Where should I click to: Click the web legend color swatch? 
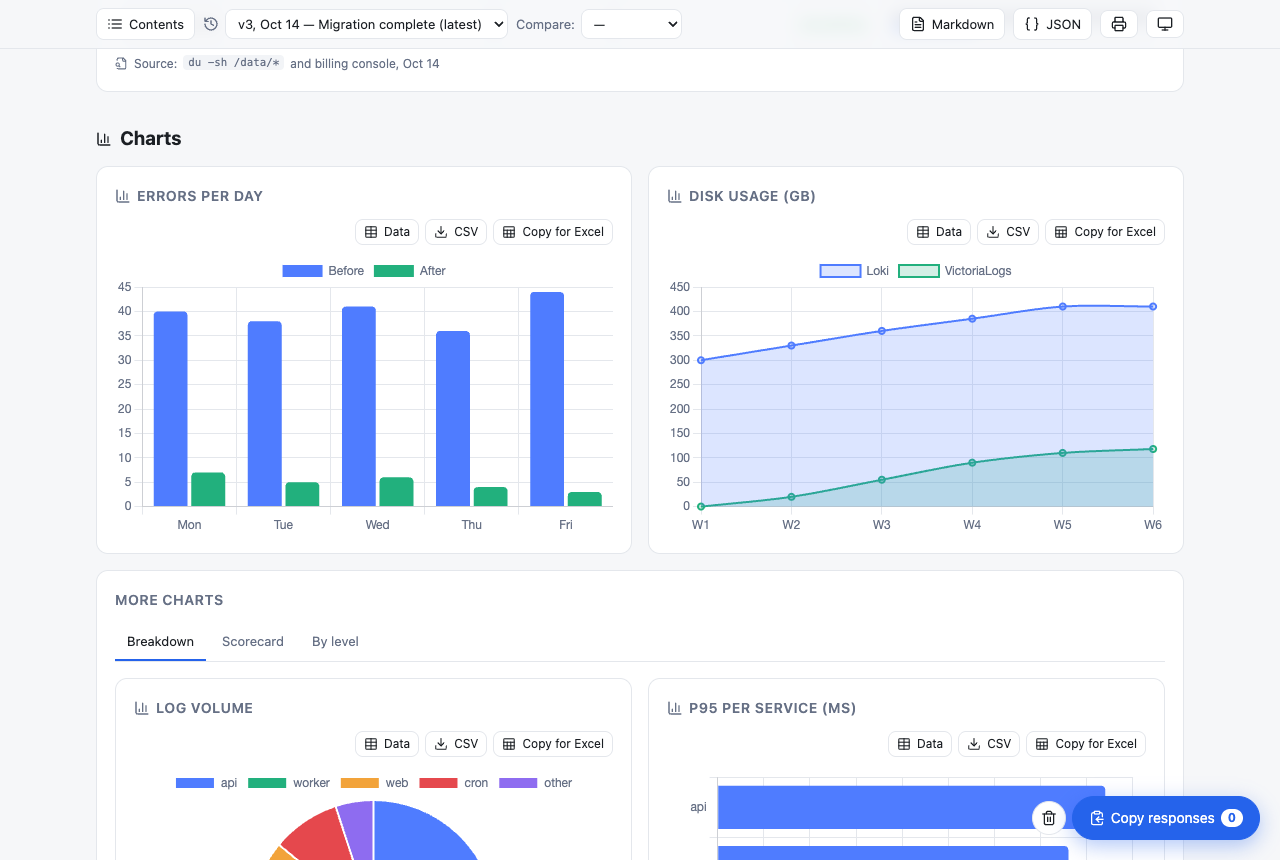pos(360,783)
